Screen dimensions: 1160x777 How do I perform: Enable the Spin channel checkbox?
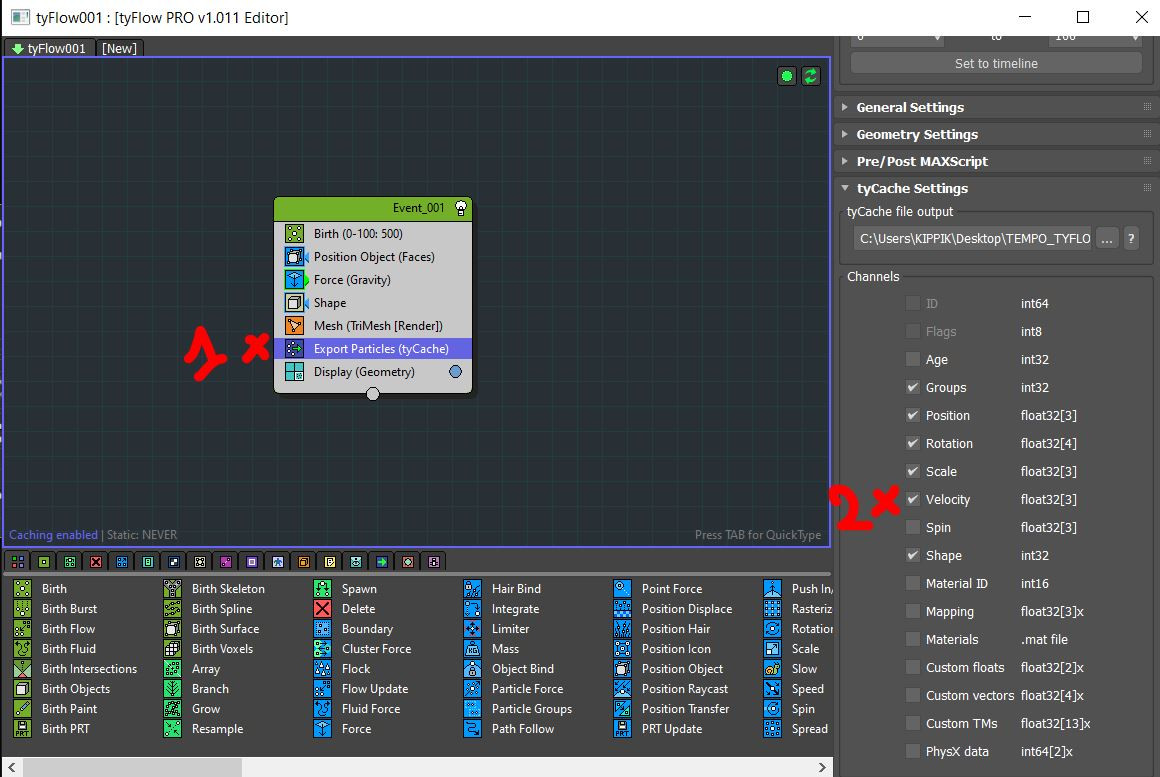coord(913,527)
